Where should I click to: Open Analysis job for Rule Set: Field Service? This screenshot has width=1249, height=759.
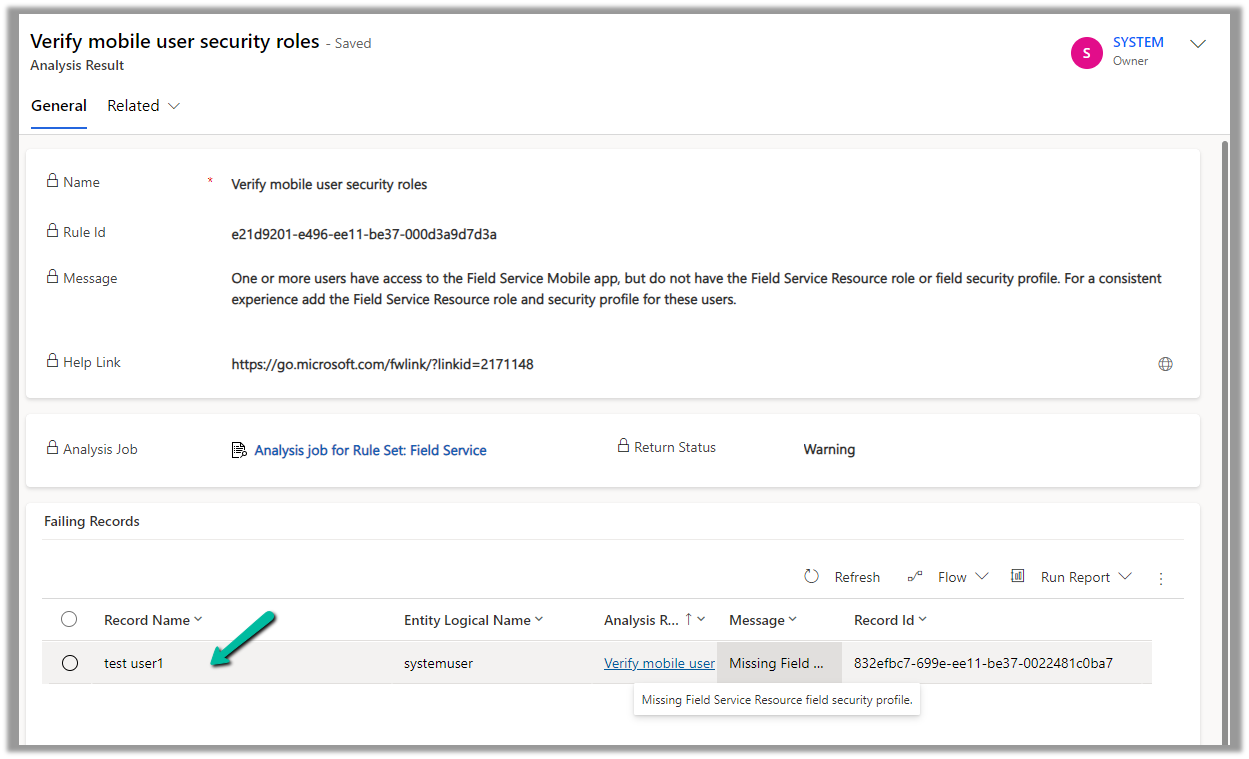click(x=370, y=450)
